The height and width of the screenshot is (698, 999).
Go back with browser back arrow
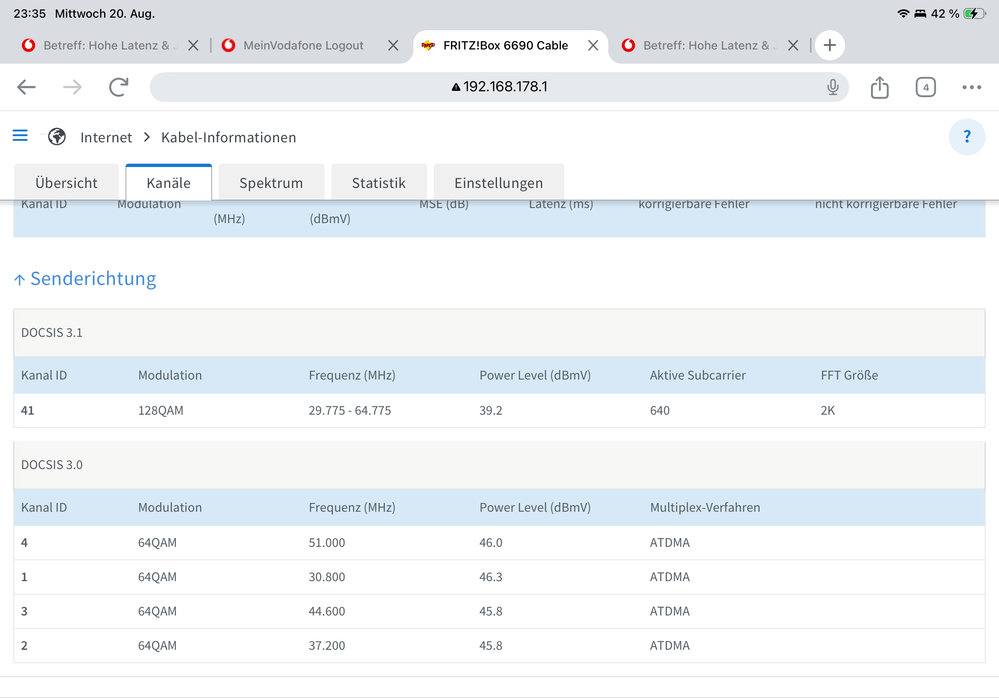(x=27, y=87)
